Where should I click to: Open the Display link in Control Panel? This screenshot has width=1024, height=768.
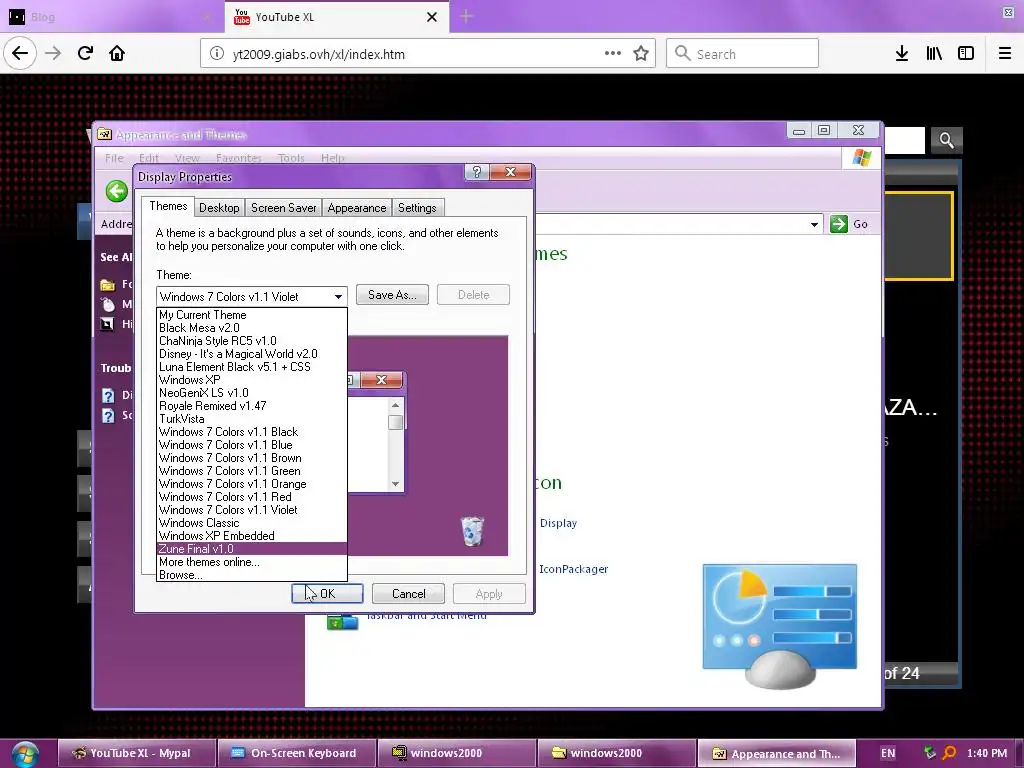558,523
